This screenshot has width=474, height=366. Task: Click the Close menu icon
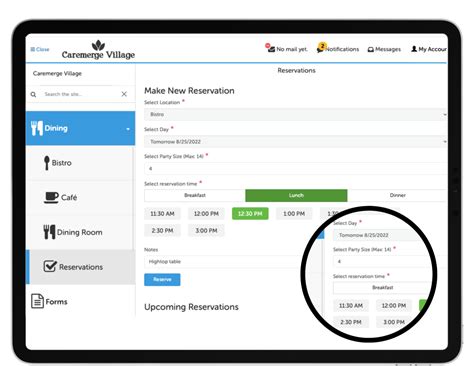coord(33,49)
